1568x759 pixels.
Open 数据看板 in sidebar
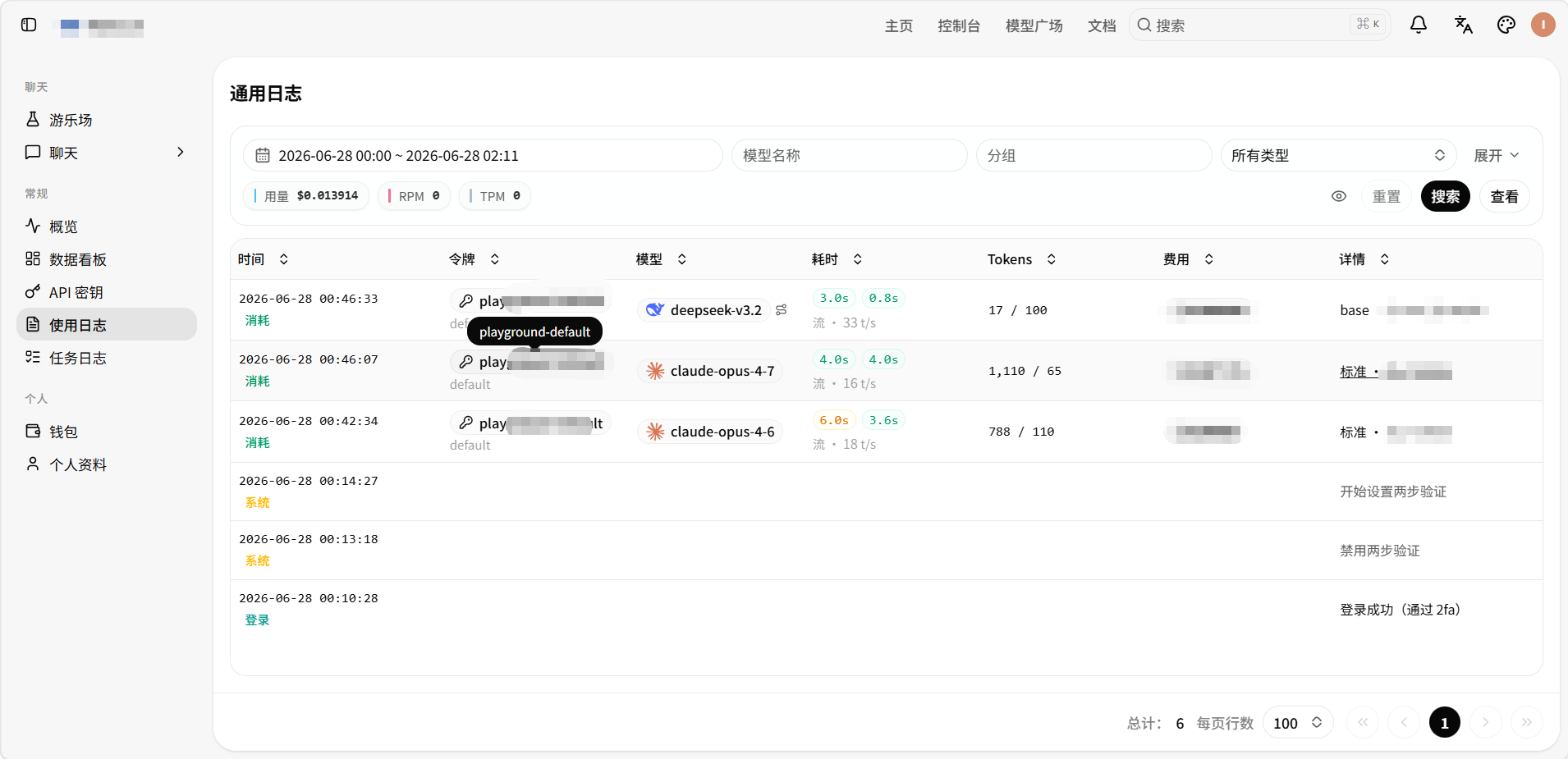coord(107,259)
